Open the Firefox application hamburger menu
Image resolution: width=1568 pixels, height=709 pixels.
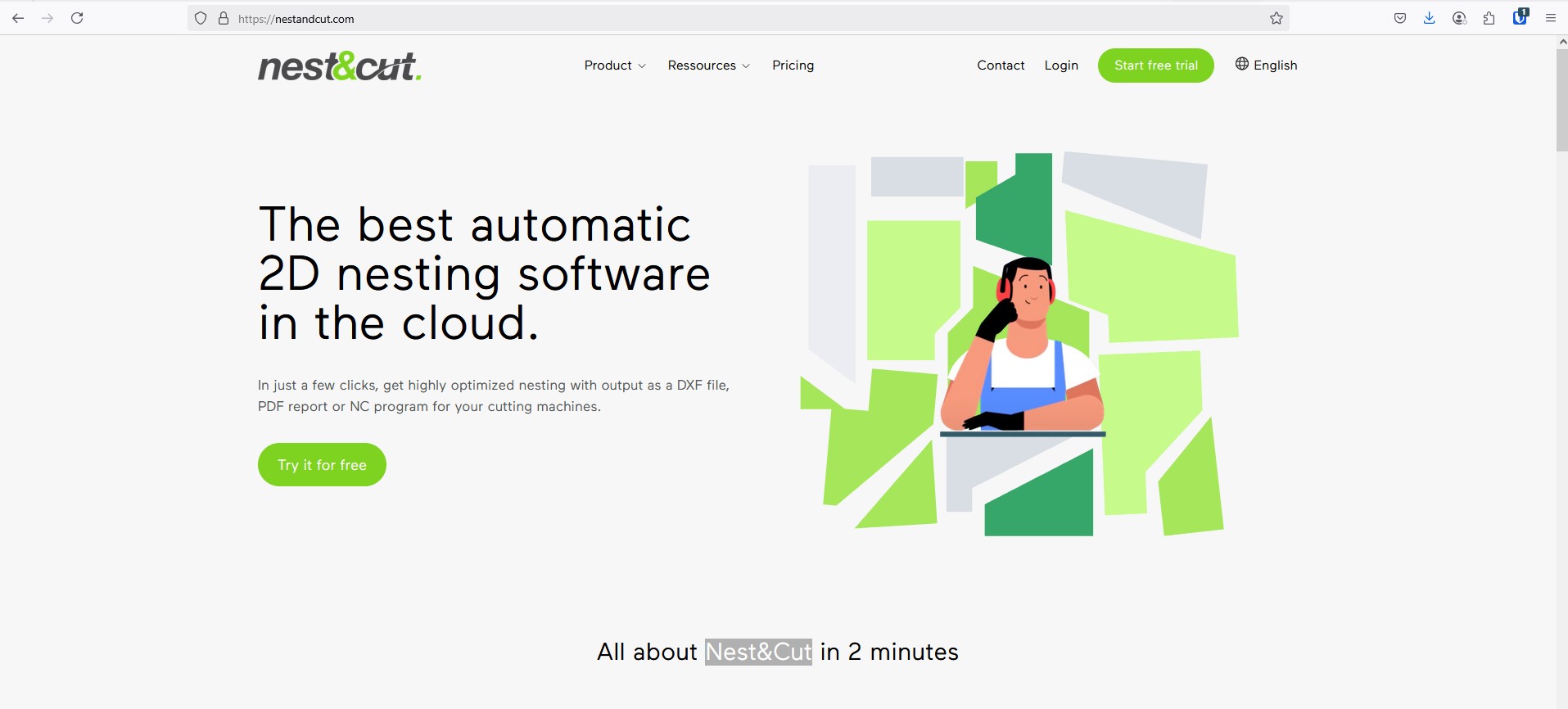point(1551,18)
